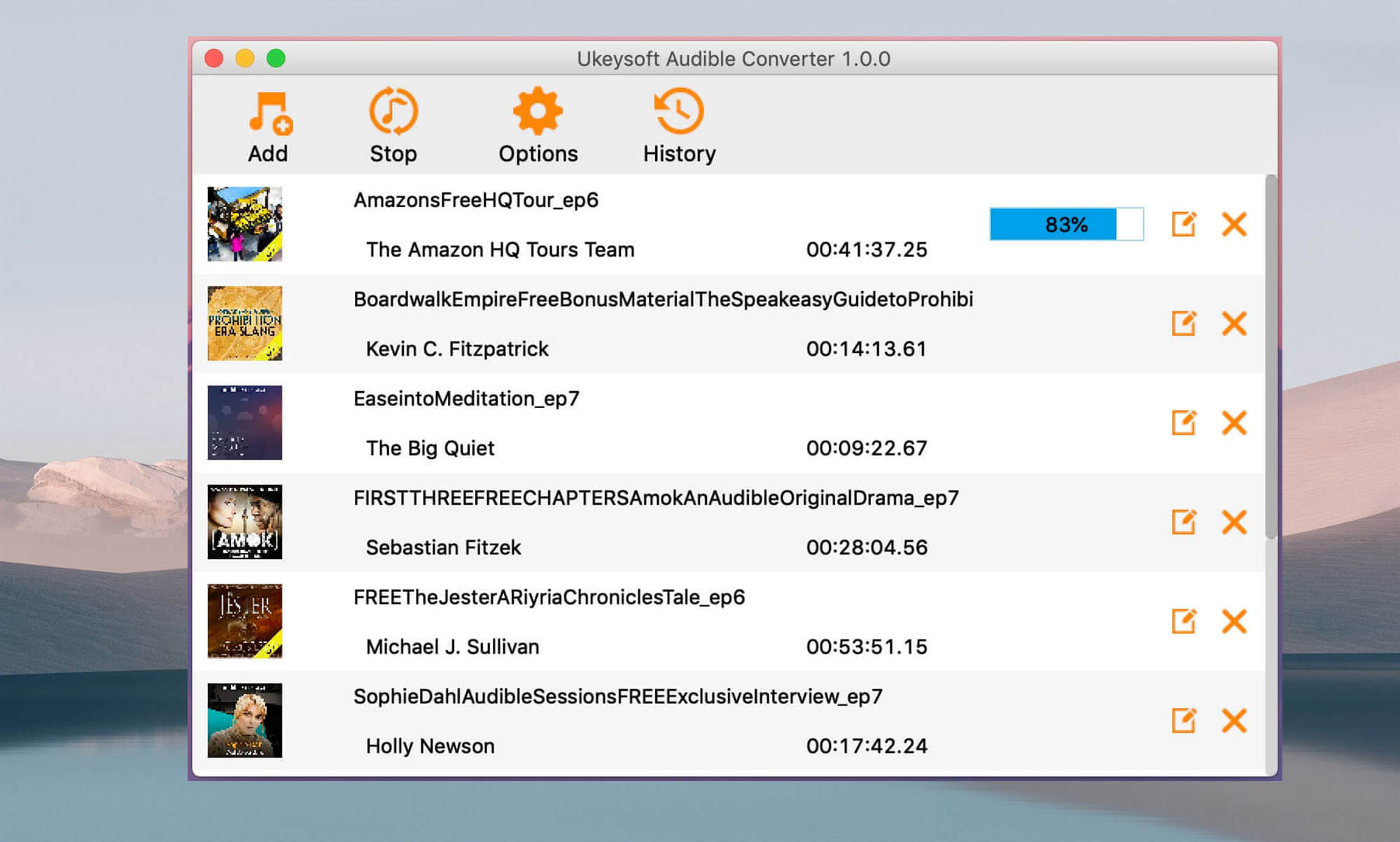
Task: Edit the Sophie Dahl interview entry
Action: (x=1184, y=721)
